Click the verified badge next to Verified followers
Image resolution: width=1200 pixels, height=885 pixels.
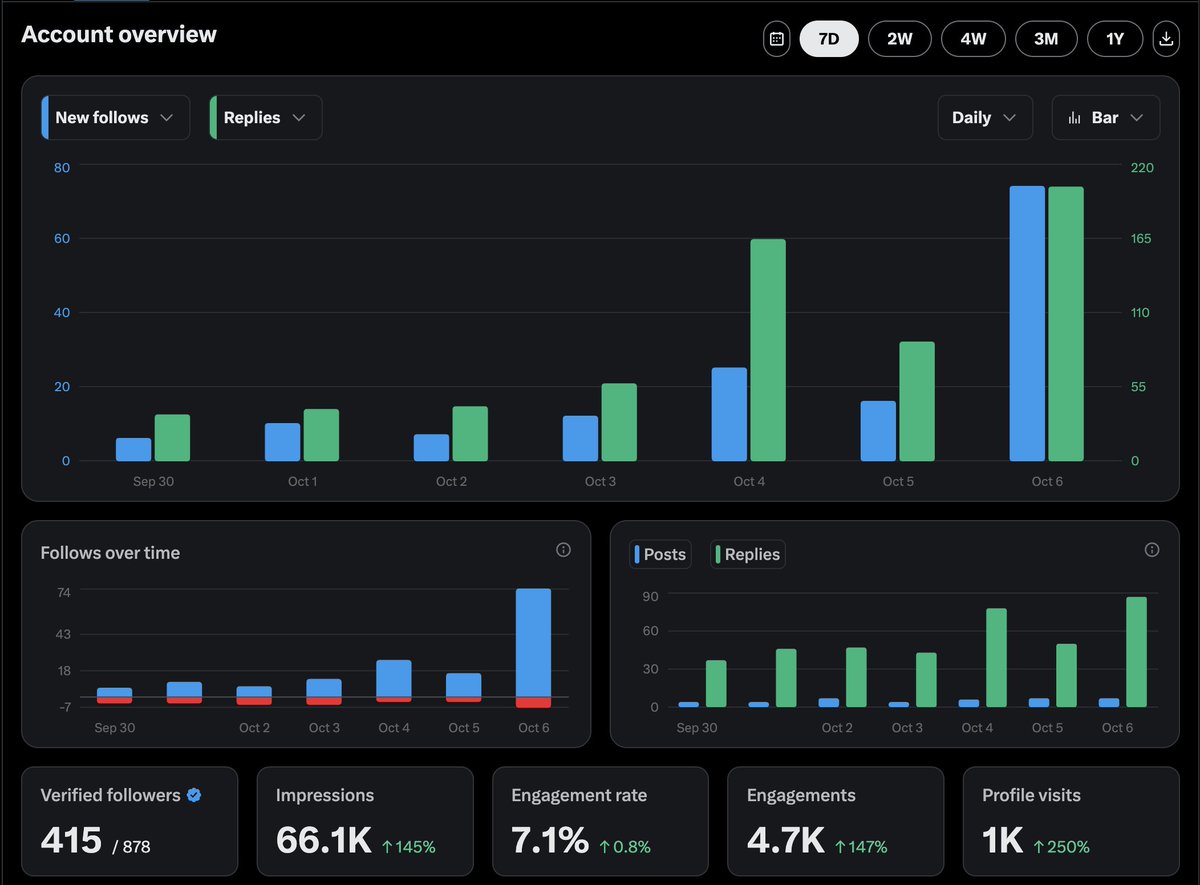195,795
